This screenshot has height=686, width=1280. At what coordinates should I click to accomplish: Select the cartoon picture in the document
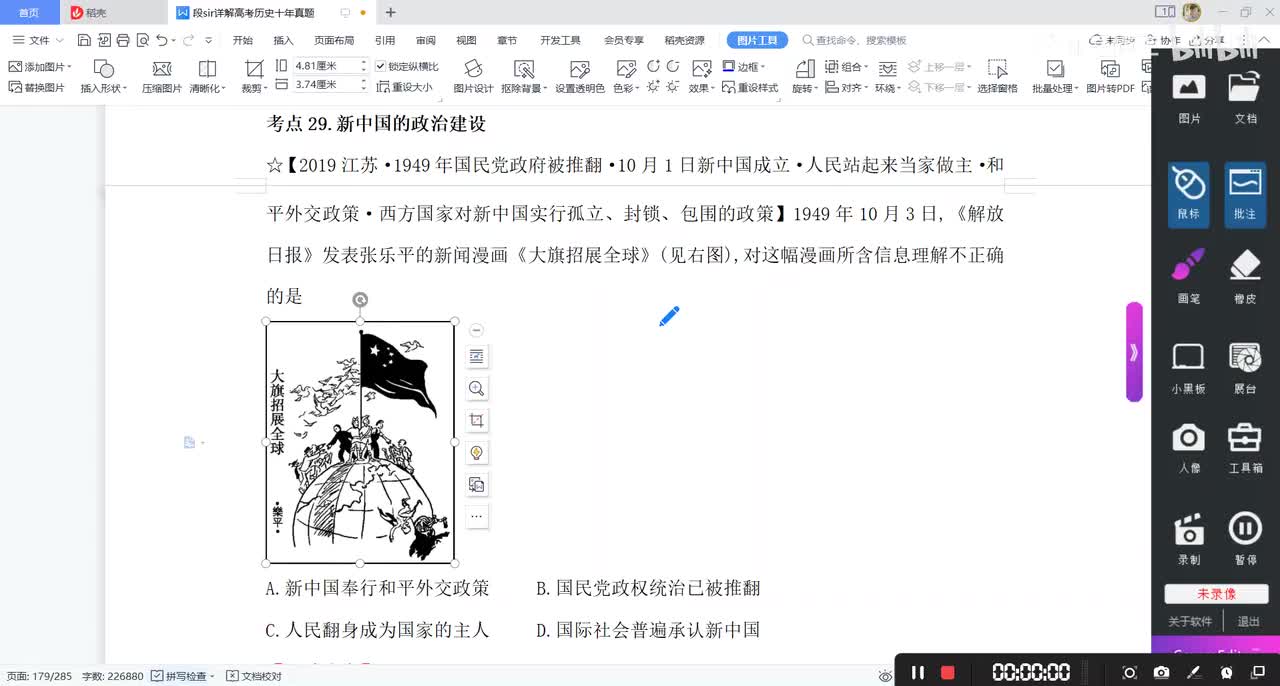click(360, 442)
